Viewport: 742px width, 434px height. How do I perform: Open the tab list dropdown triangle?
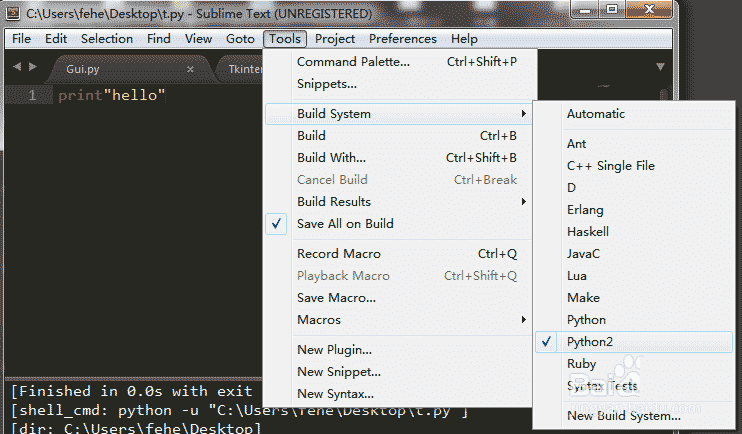pyautogui.click(x=661, y=67)
